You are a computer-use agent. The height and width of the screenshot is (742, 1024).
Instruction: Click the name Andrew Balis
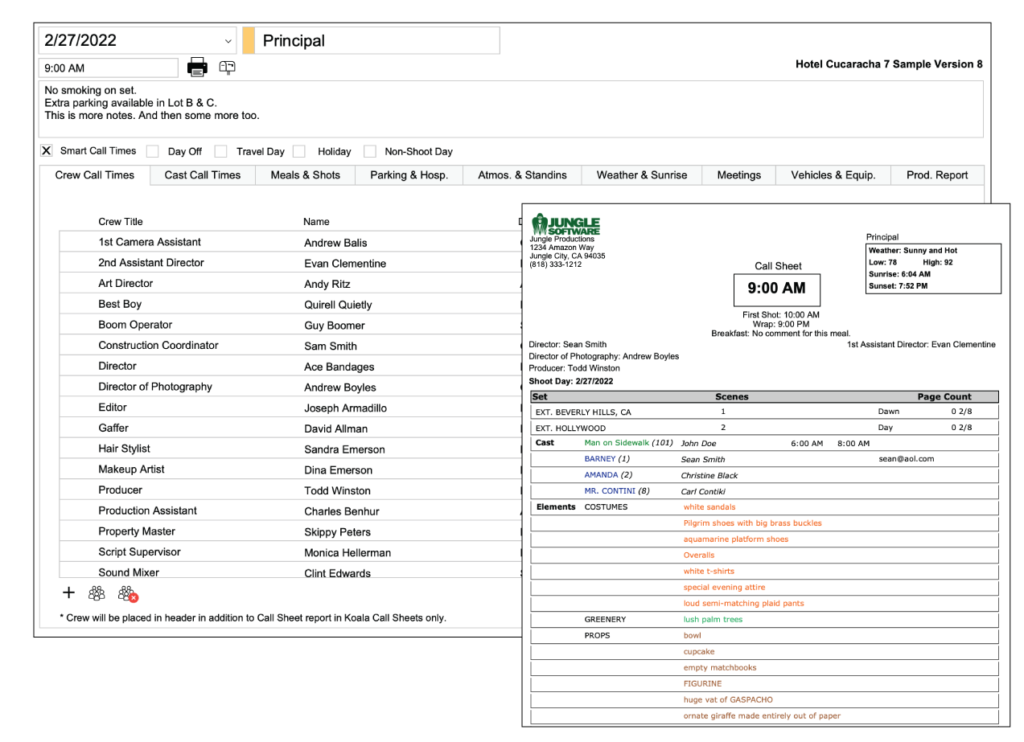point(336,243)
